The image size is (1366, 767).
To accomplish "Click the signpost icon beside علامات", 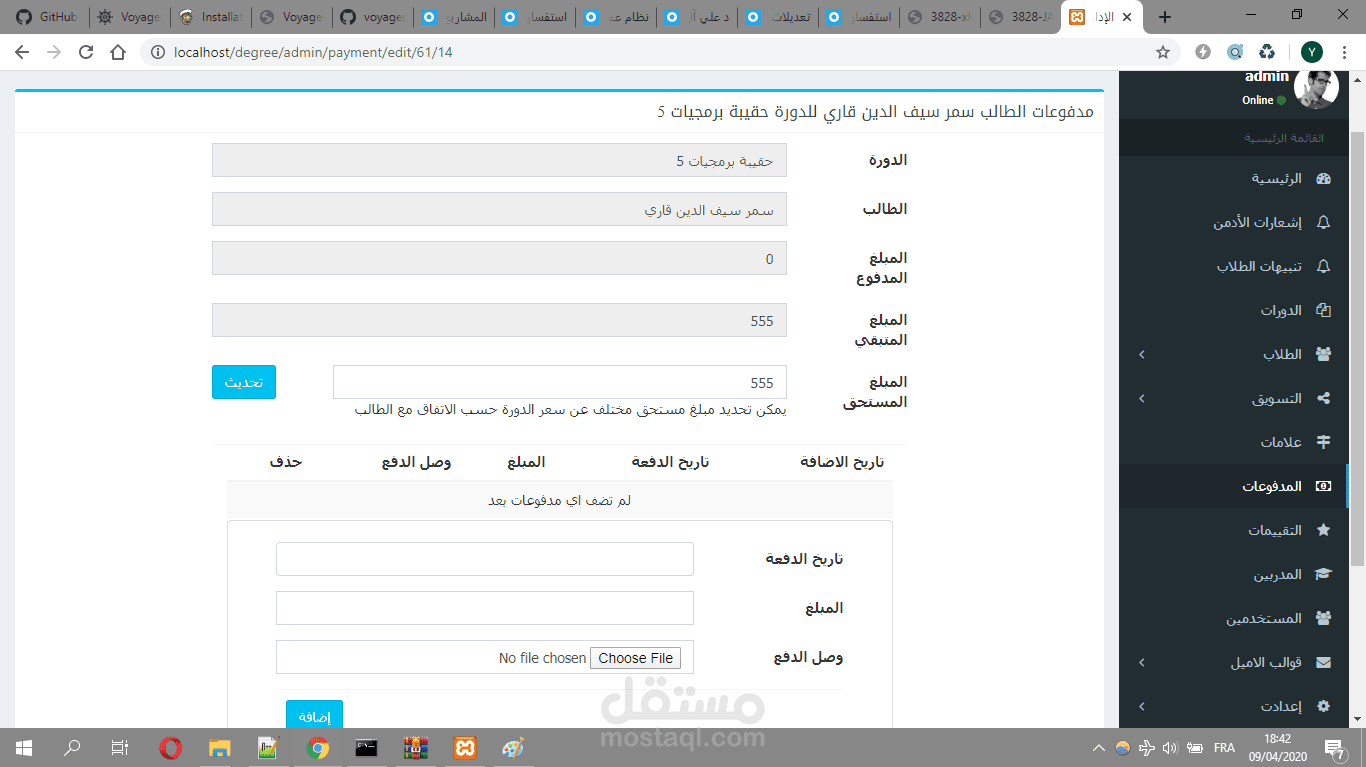I will pos(1323,443).
